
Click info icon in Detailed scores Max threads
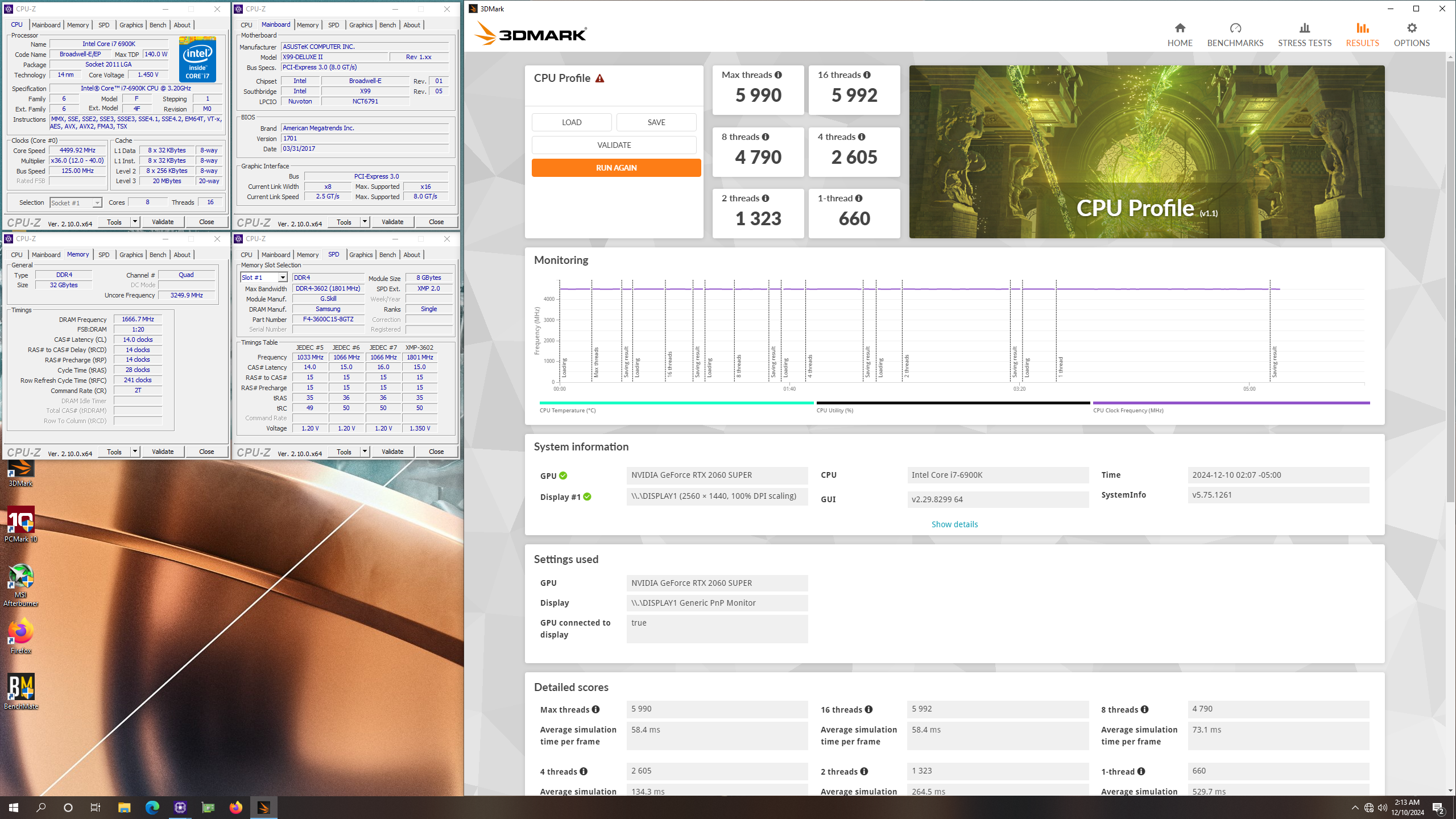[595, 710]
